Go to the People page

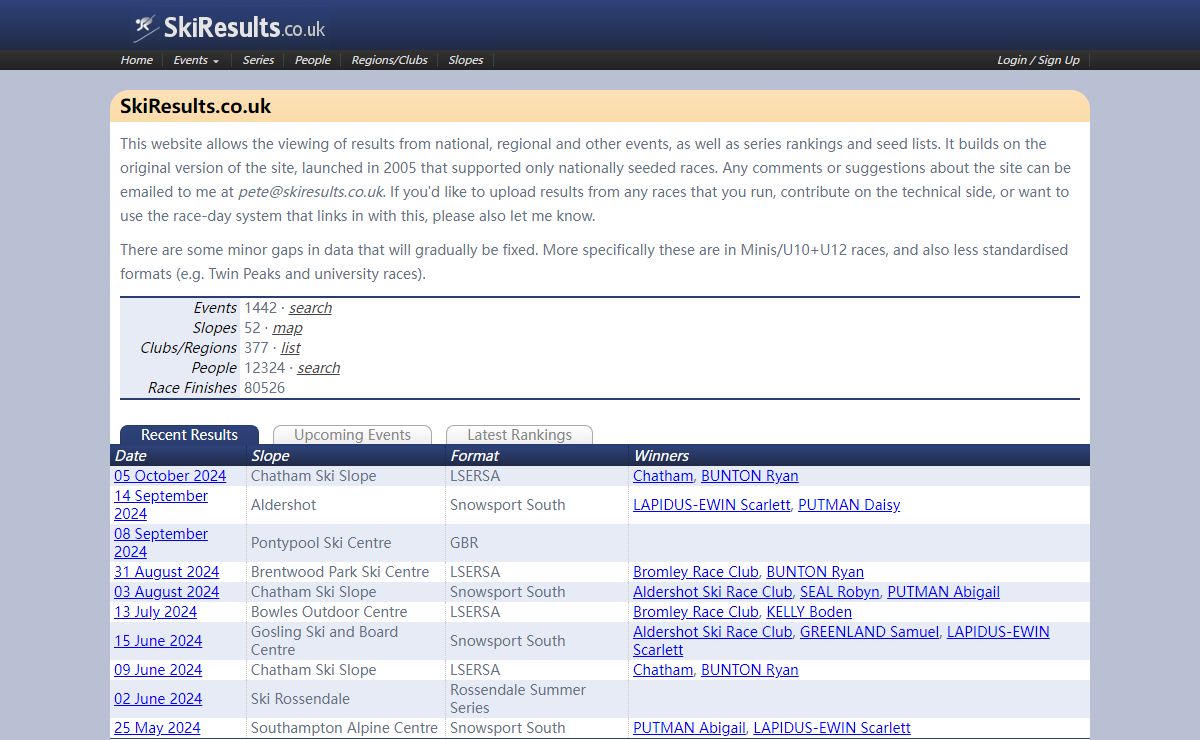312,60
